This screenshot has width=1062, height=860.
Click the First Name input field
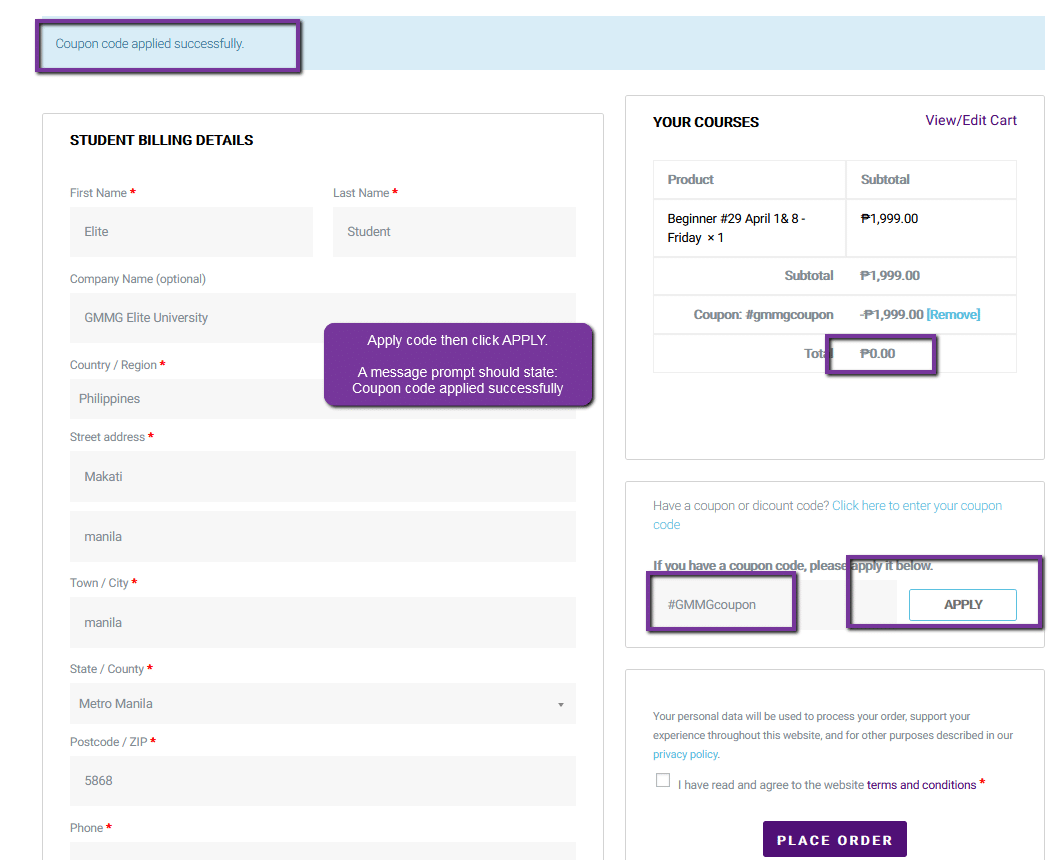coord(191,232)
